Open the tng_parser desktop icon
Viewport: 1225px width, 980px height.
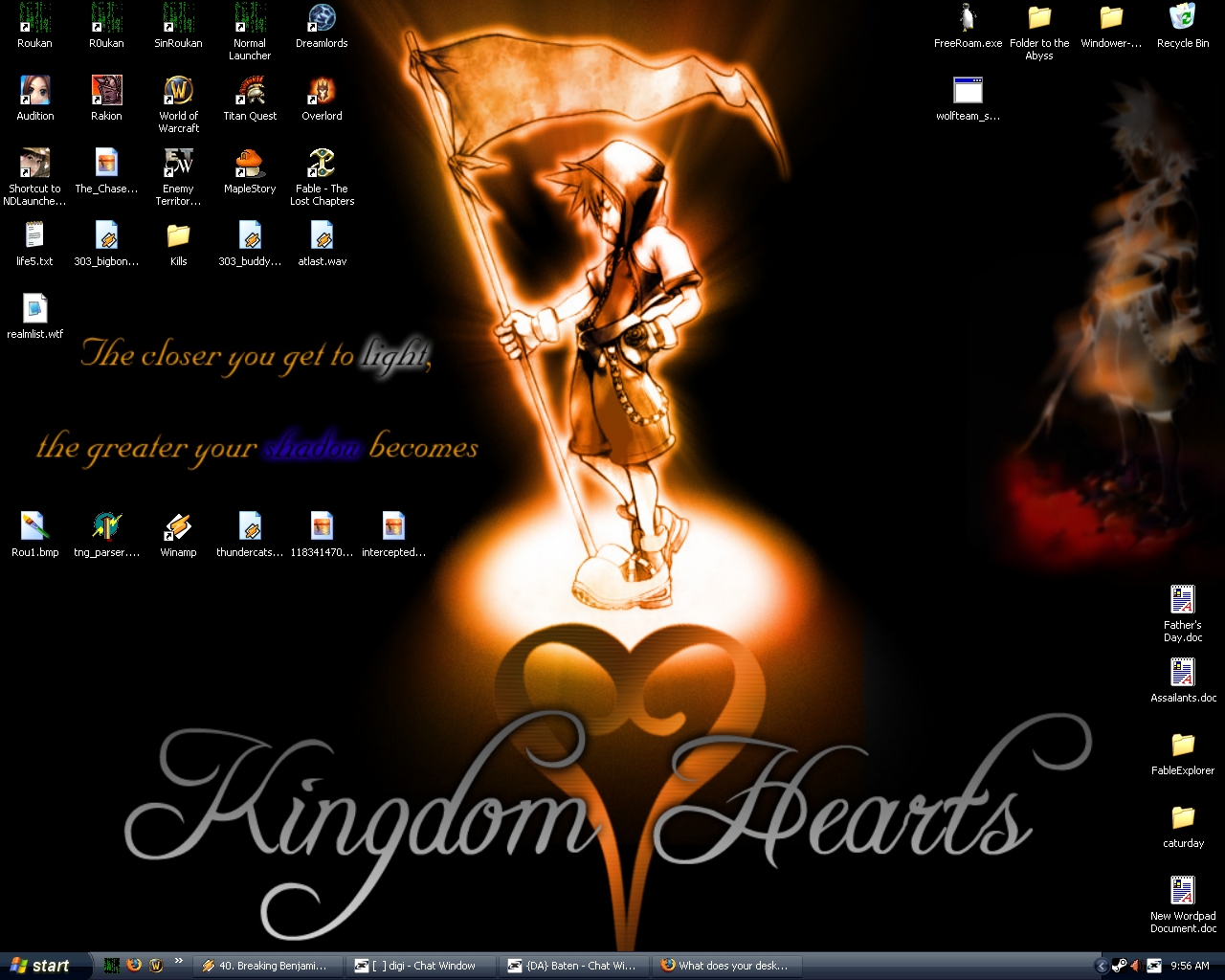click(106, 535)
